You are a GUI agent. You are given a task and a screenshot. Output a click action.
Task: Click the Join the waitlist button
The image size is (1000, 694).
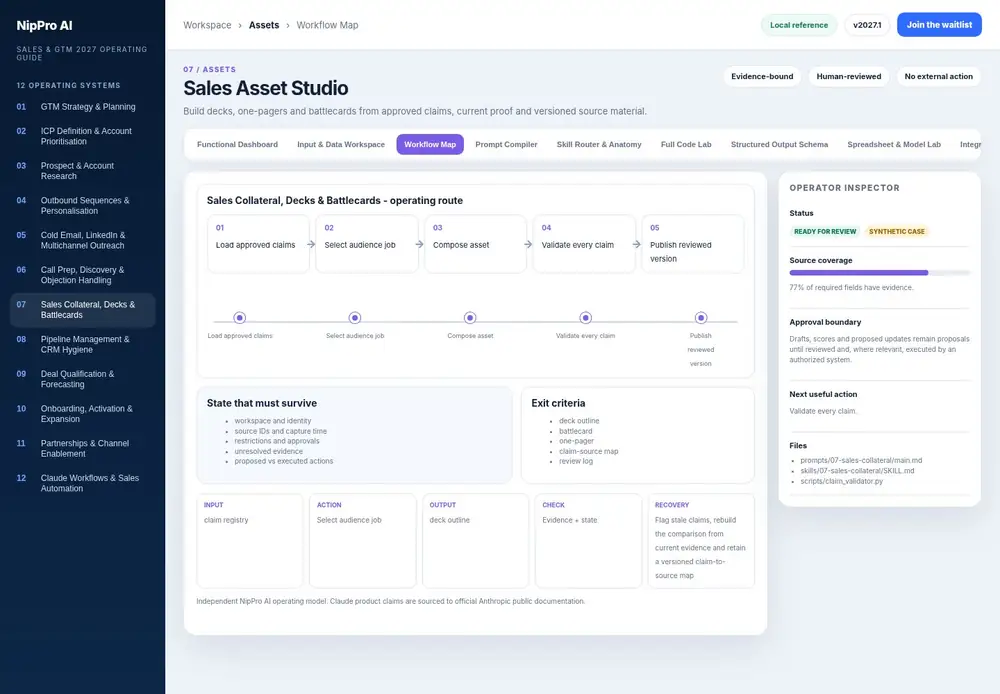click(x=939, y=25)
